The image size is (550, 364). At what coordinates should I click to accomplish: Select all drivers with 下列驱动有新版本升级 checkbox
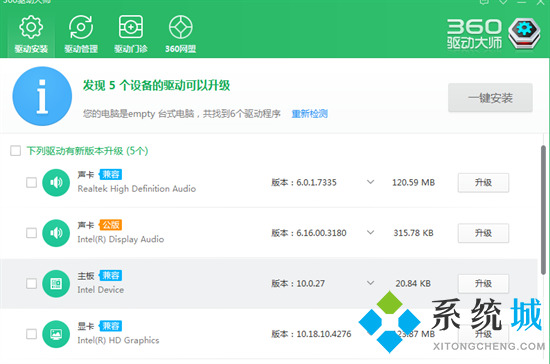(x=15, y=151)
